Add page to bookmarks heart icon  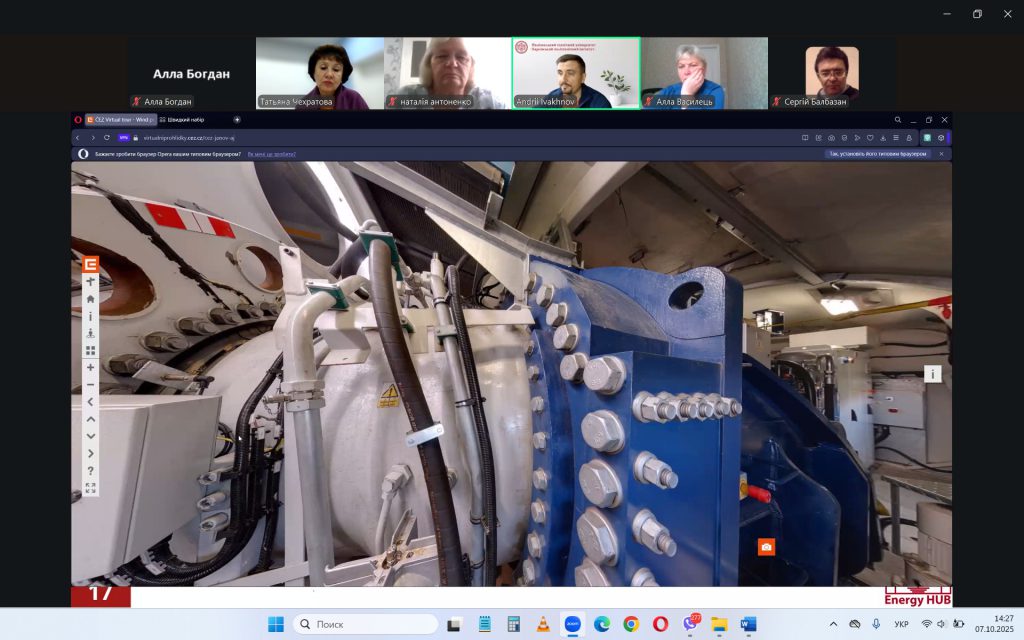click(870, 138)
